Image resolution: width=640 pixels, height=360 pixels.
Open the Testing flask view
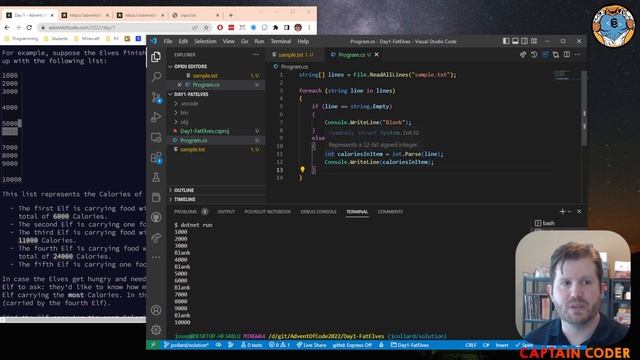click(x=156, y=177)
